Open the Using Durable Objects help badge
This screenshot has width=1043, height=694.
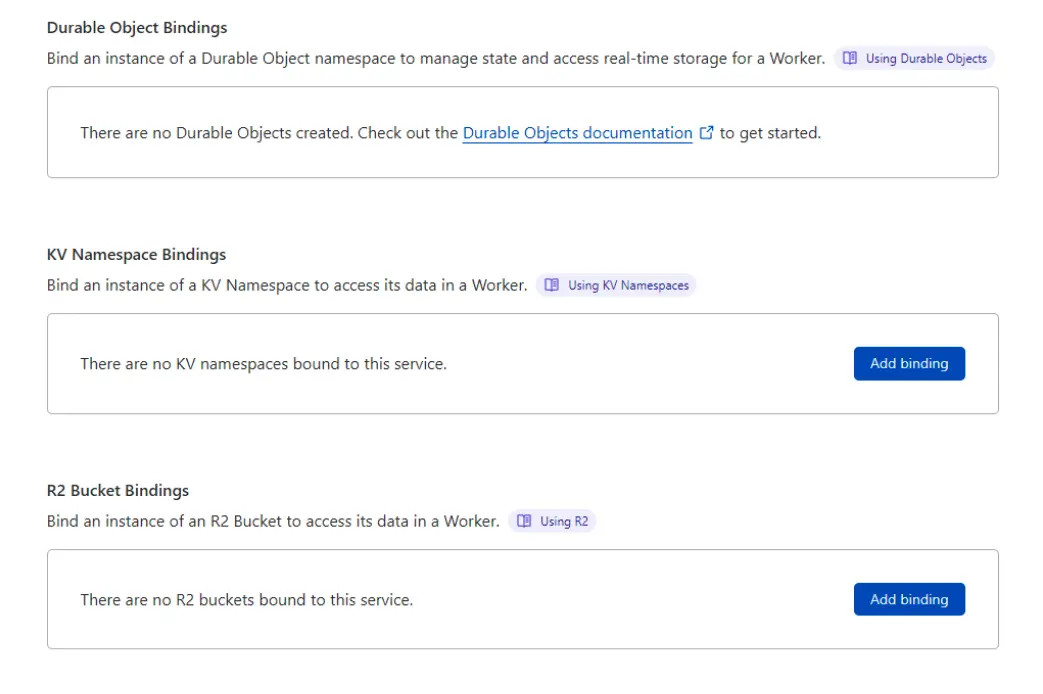click(x=915, y=58)
